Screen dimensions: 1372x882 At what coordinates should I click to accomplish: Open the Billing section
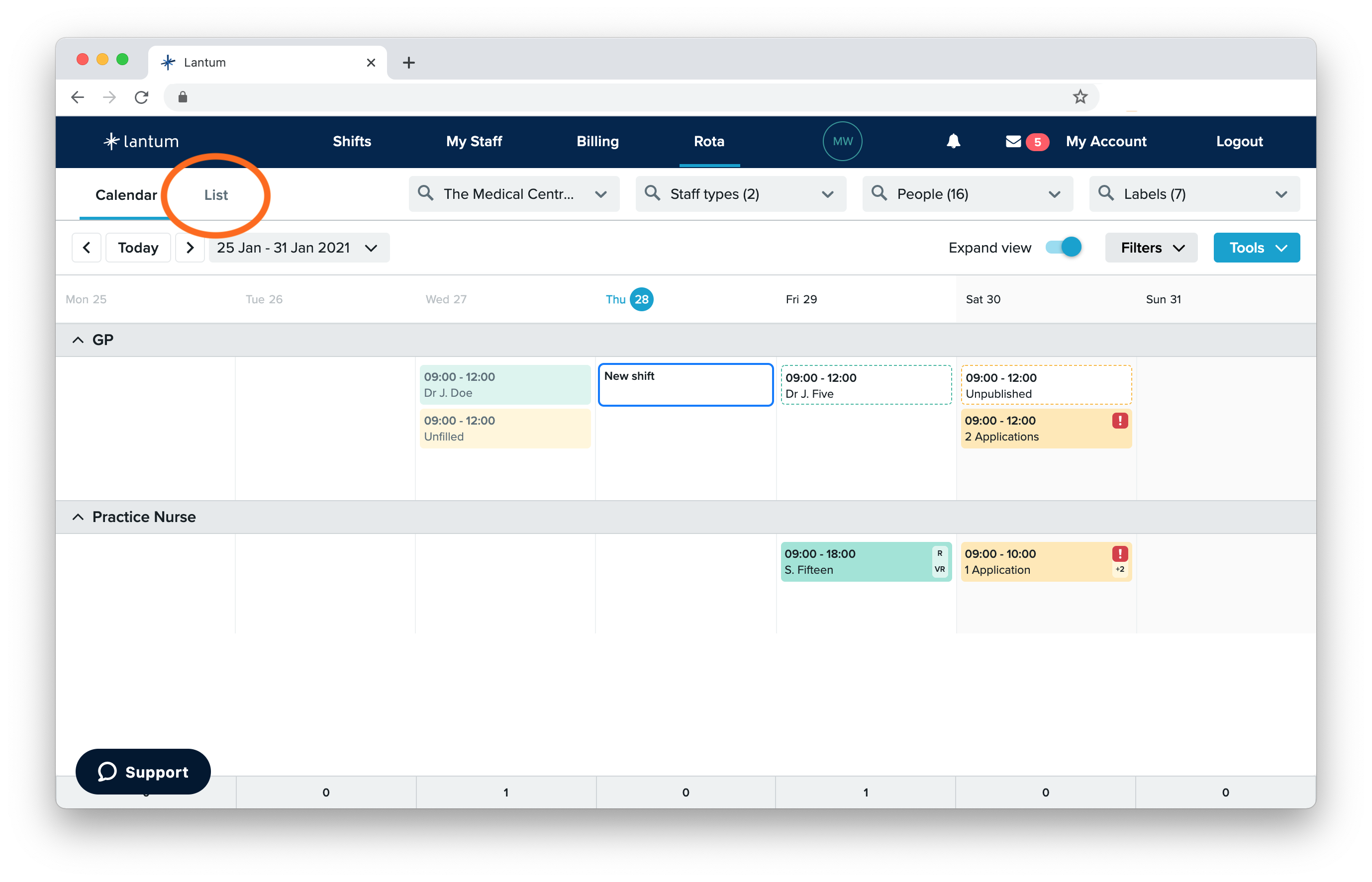598,142
